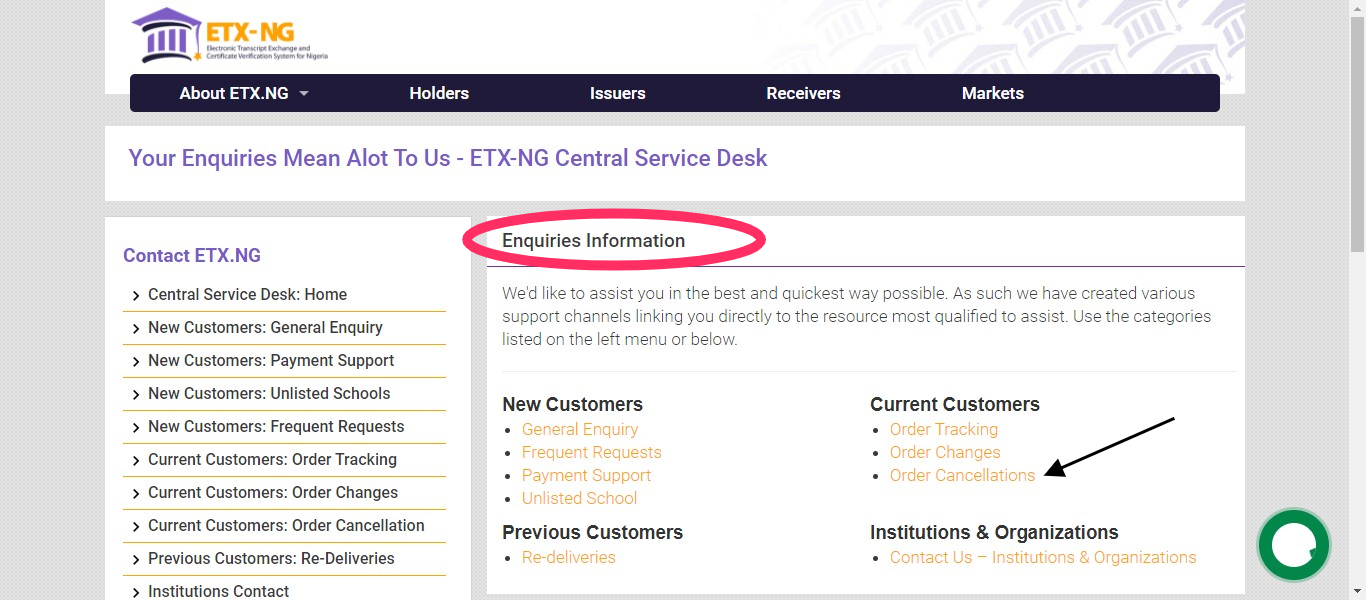Open the General Enquiry link
This screenshot has height=600, width=1366.
pos(580,429)
